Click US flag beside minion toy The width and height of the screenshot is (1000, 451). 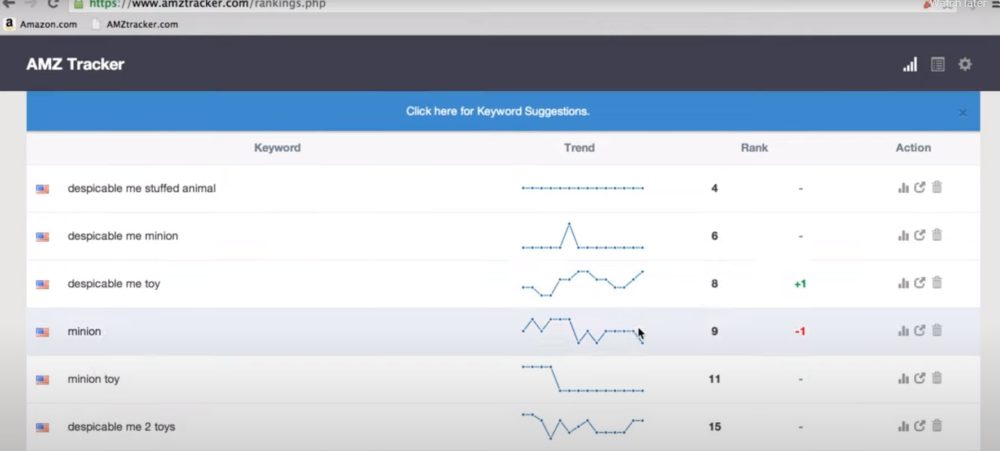pos(43,380)
